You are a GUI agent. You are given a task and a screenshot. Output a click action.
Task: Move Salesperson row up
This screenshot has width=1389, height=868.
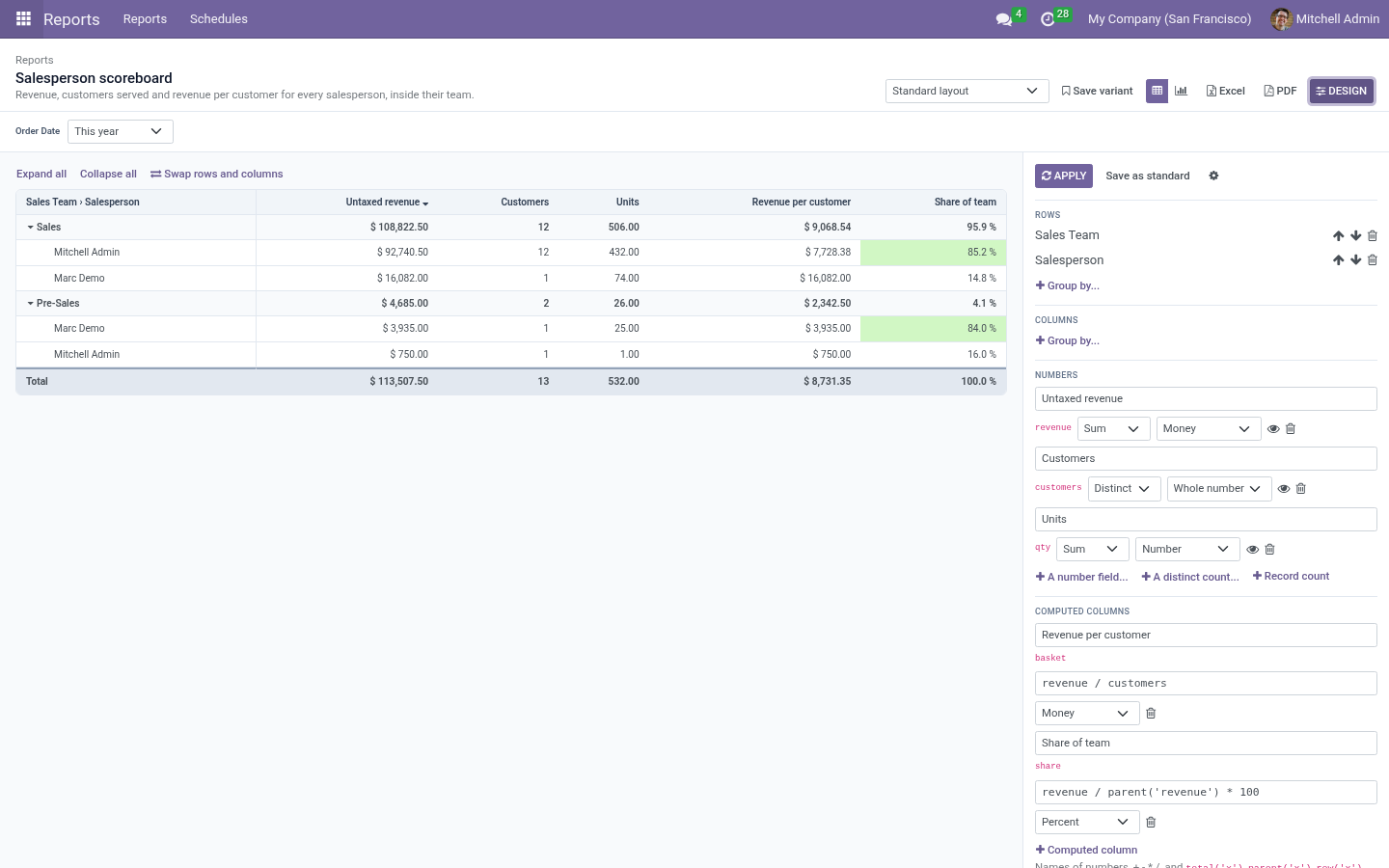pyautogui.click(x=1338, y=259)
